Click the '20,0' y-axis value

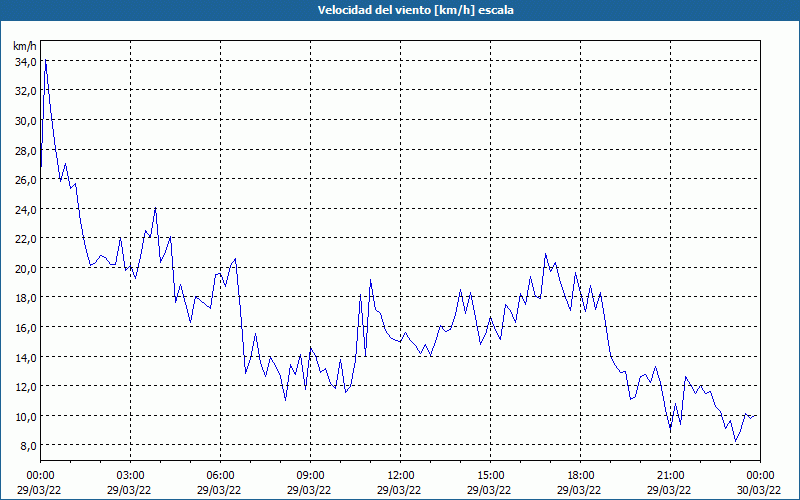click(x=26, y=268)
